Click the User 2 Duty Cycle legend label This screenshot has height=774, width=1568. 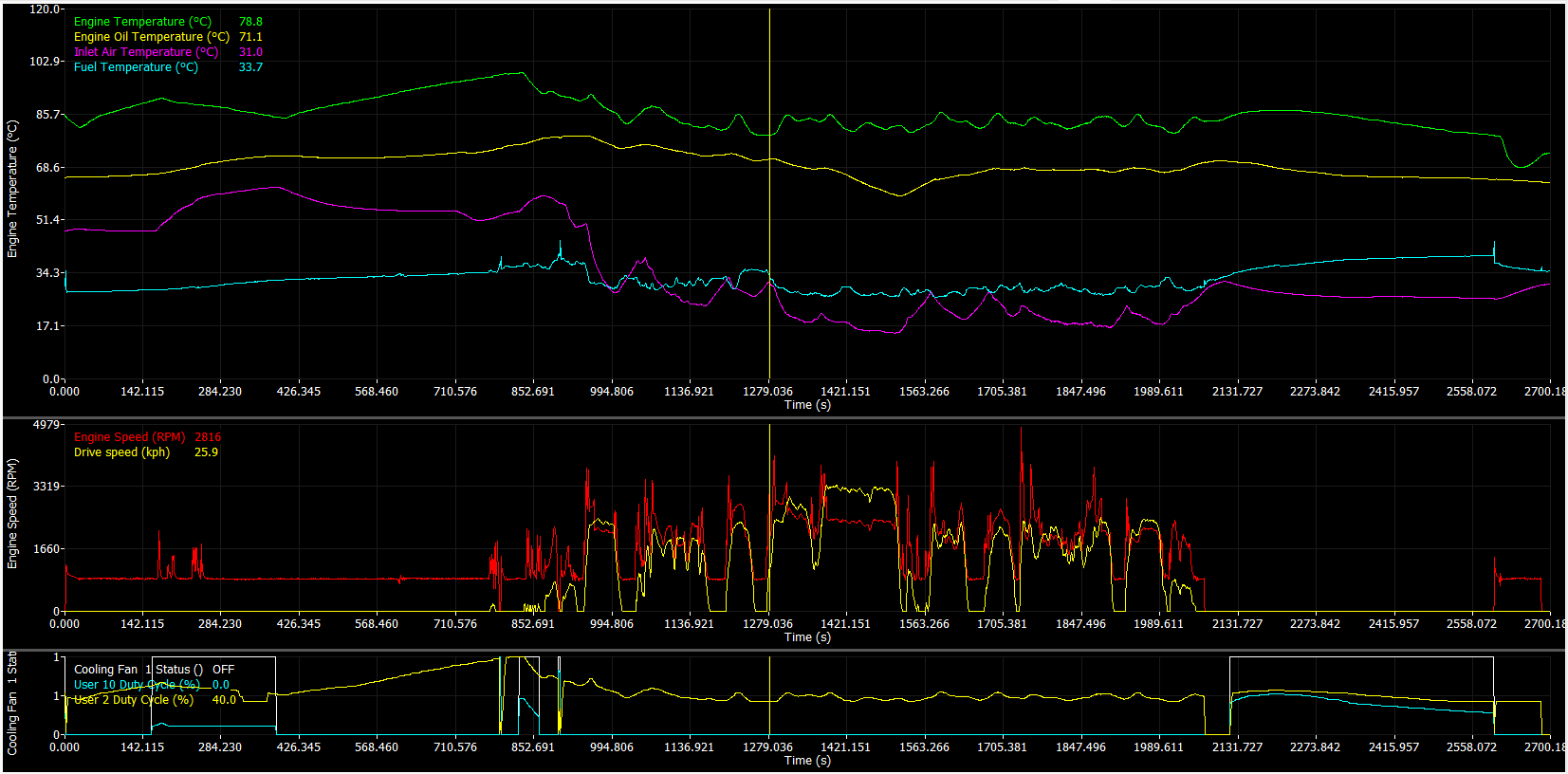(x=134, y=700)
